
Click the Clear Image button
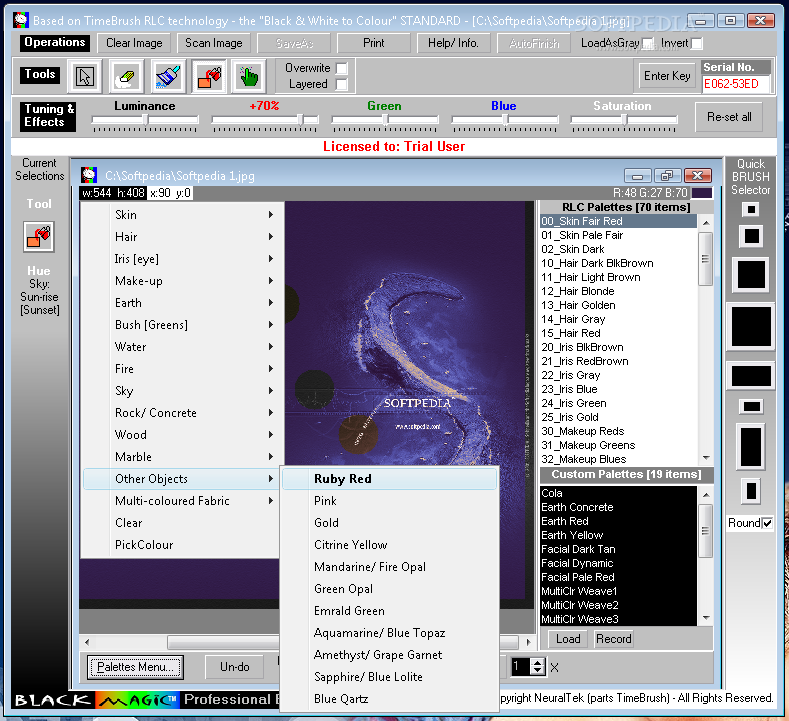click(134, 43)
